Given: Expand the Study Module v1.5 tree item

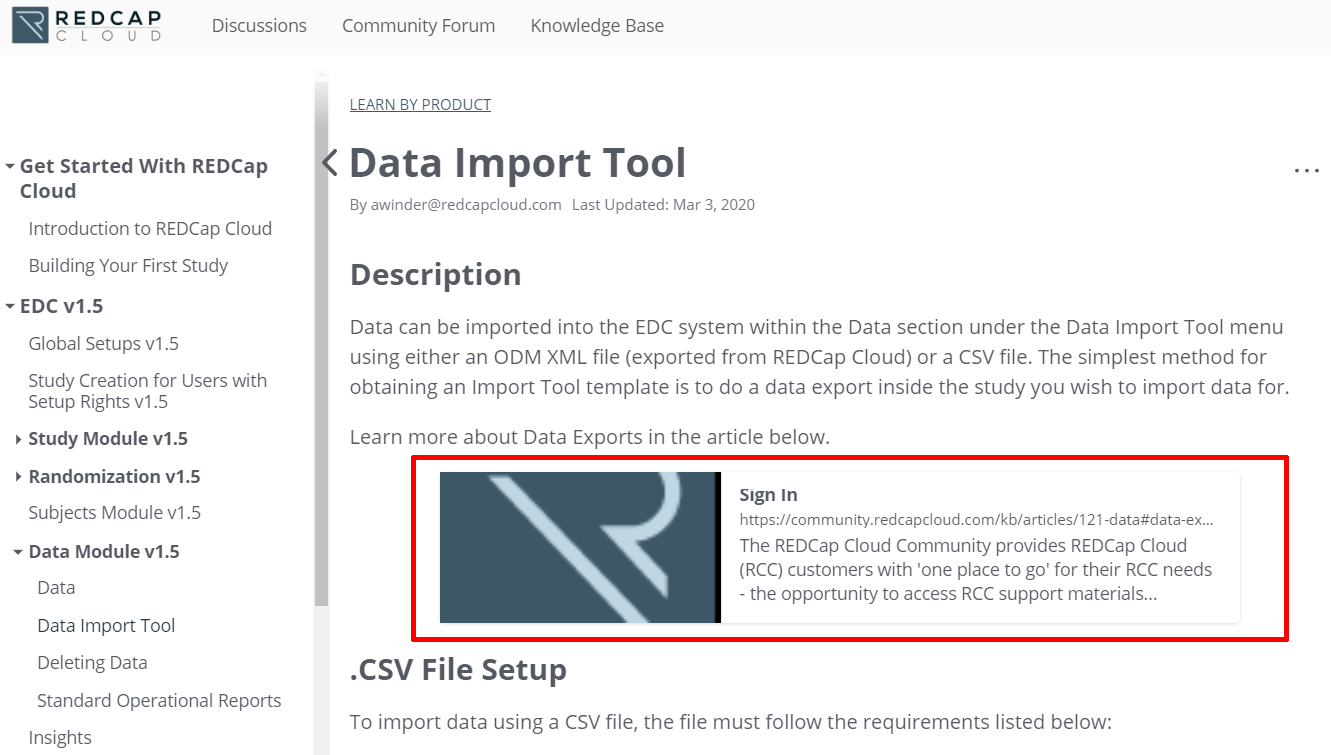Looking at the screenshot, I should pyautogui.click(x=19, y=439).
